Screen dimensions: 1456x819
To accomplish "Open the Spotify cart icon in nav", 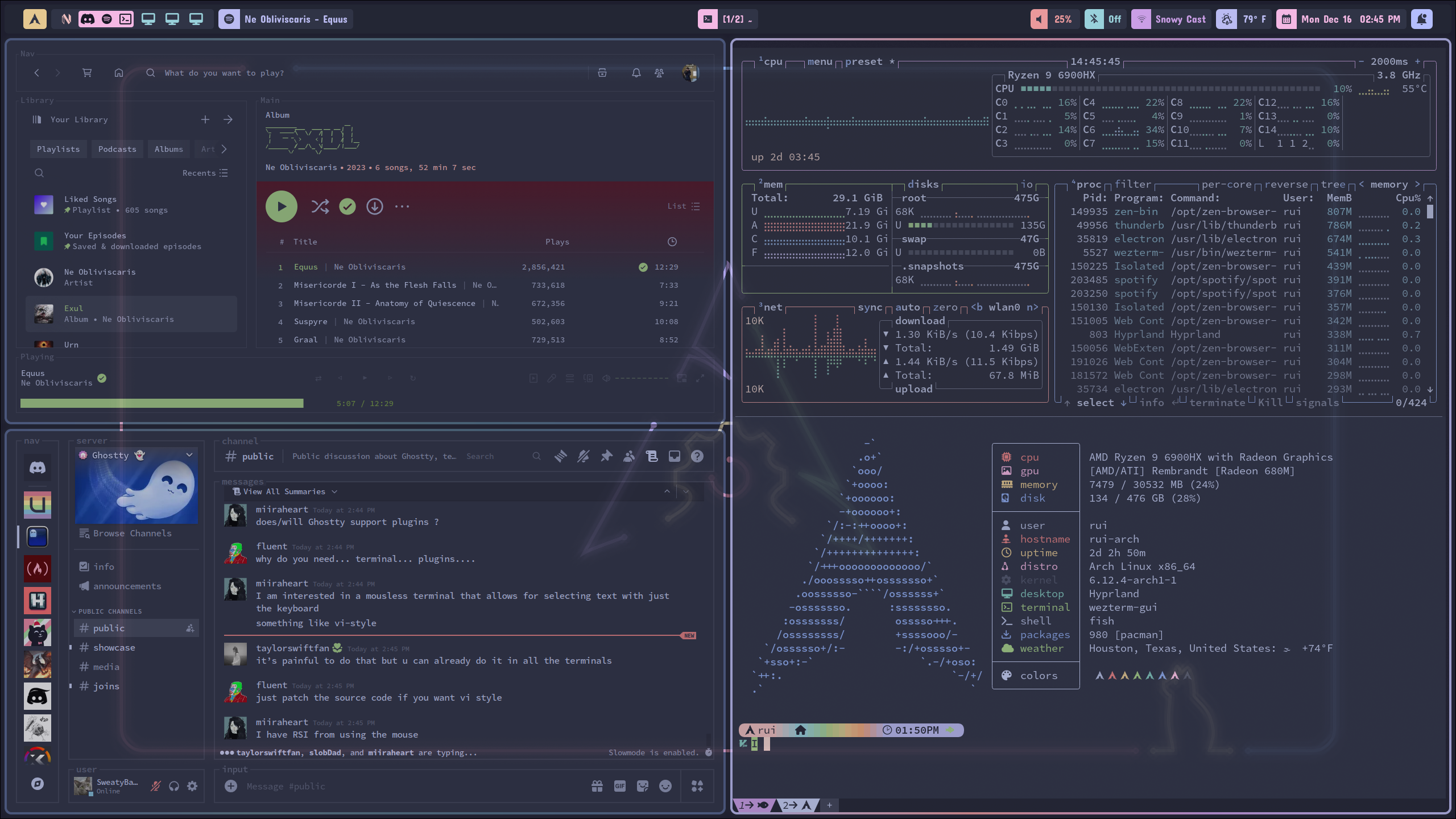I will pos(87,73).
